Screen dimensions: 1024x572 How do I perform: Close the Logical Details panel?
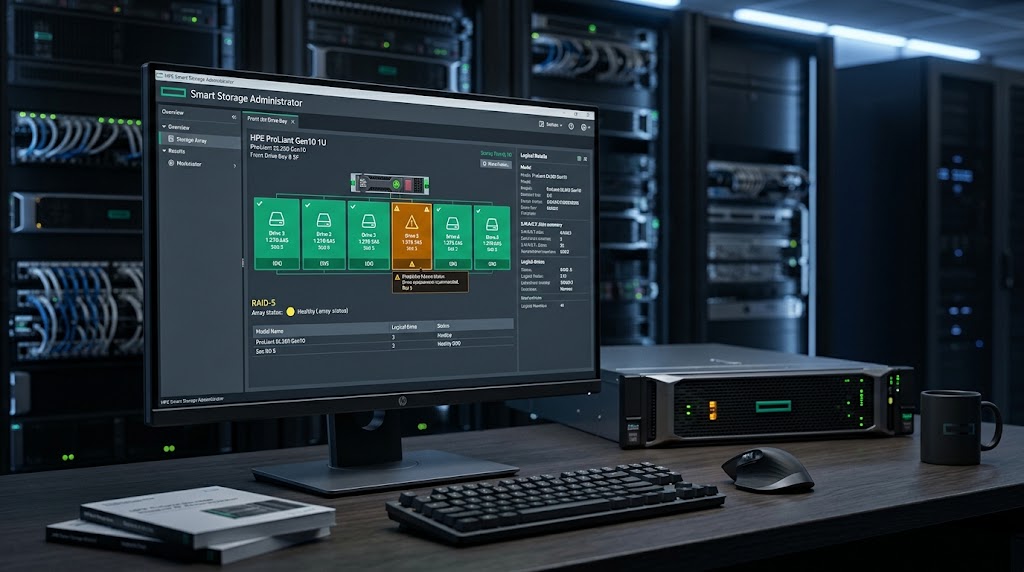585,159
